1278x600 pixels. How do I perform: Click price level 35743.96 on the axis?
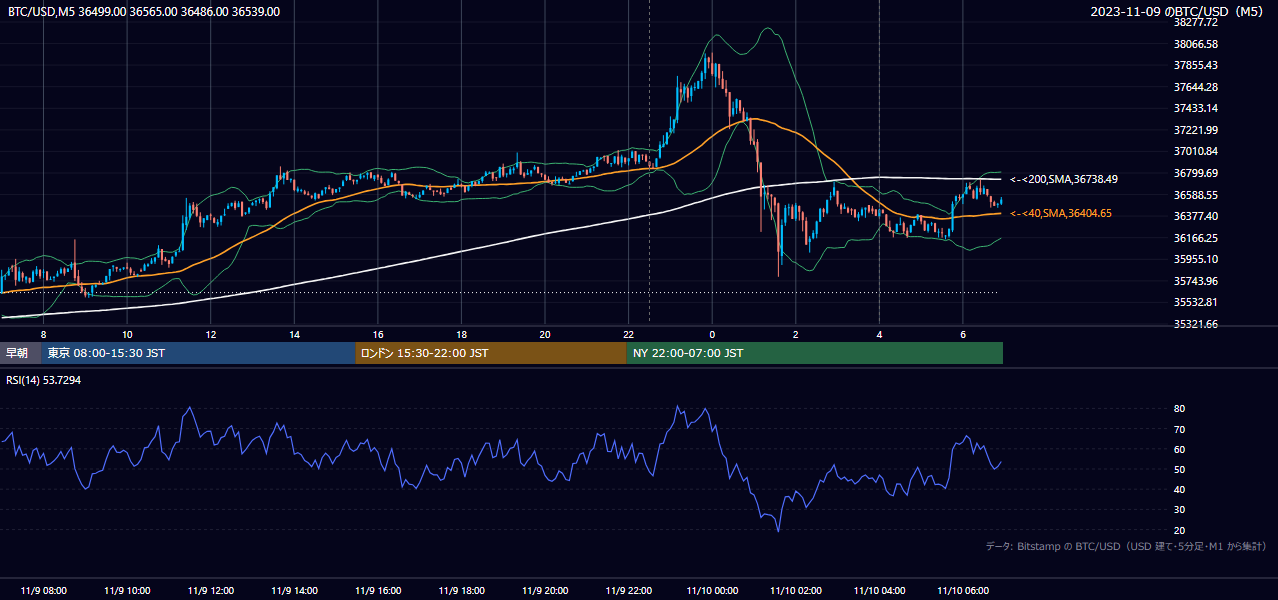pos(1195,281)
